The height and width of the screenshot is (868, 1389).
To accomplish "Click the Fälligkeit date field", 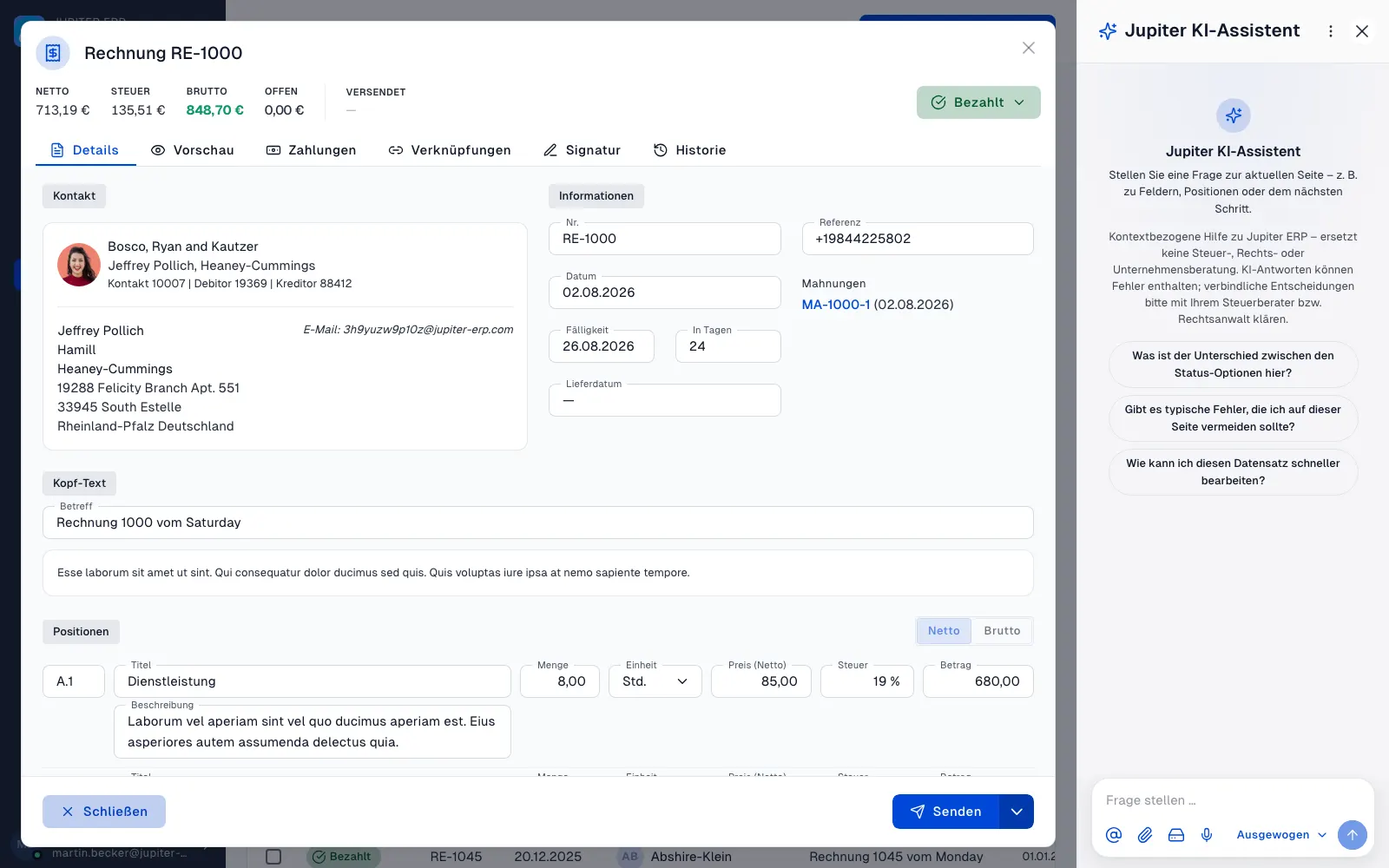I will (x=602, y=346).
